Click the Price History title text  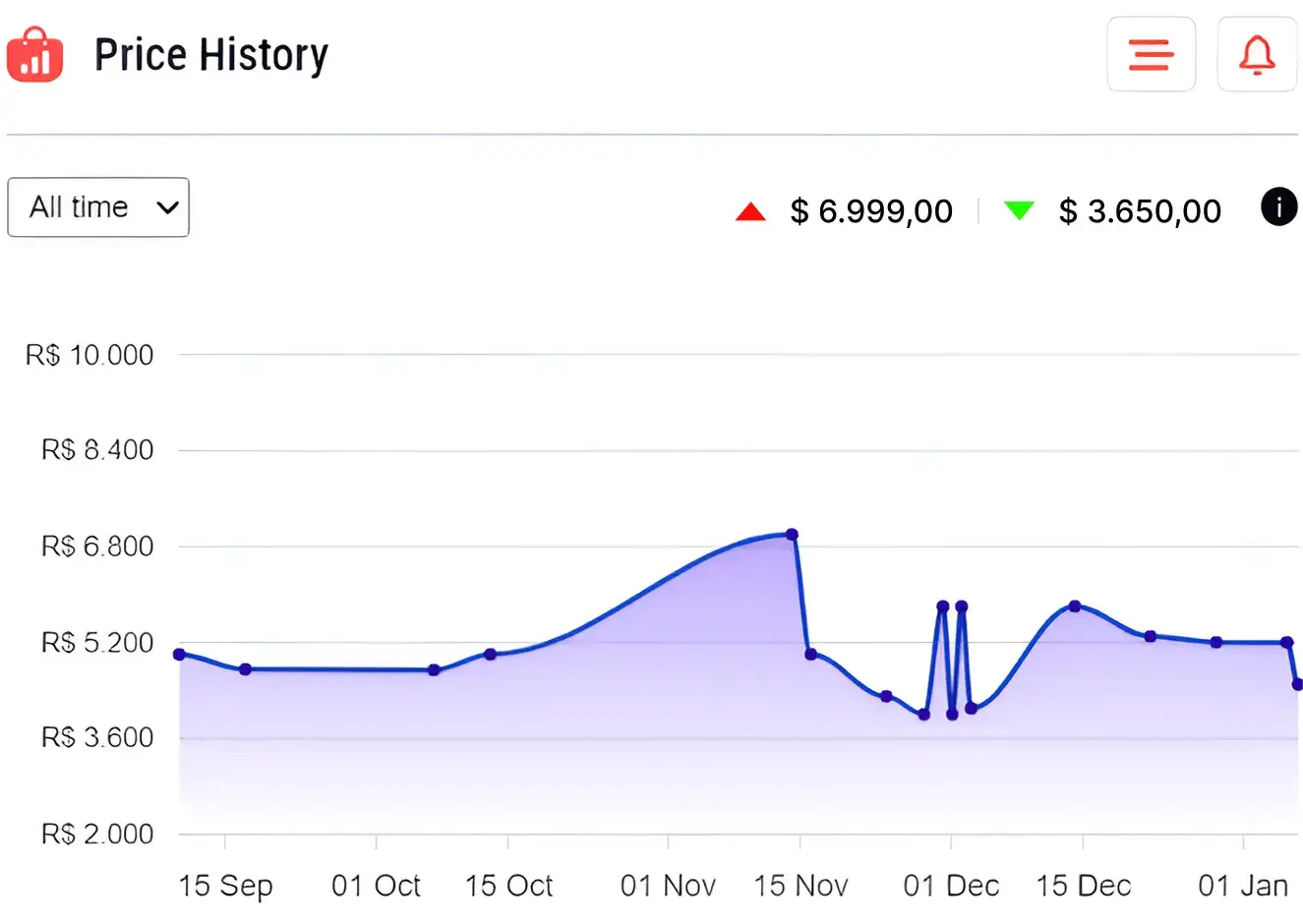(210, 55)
